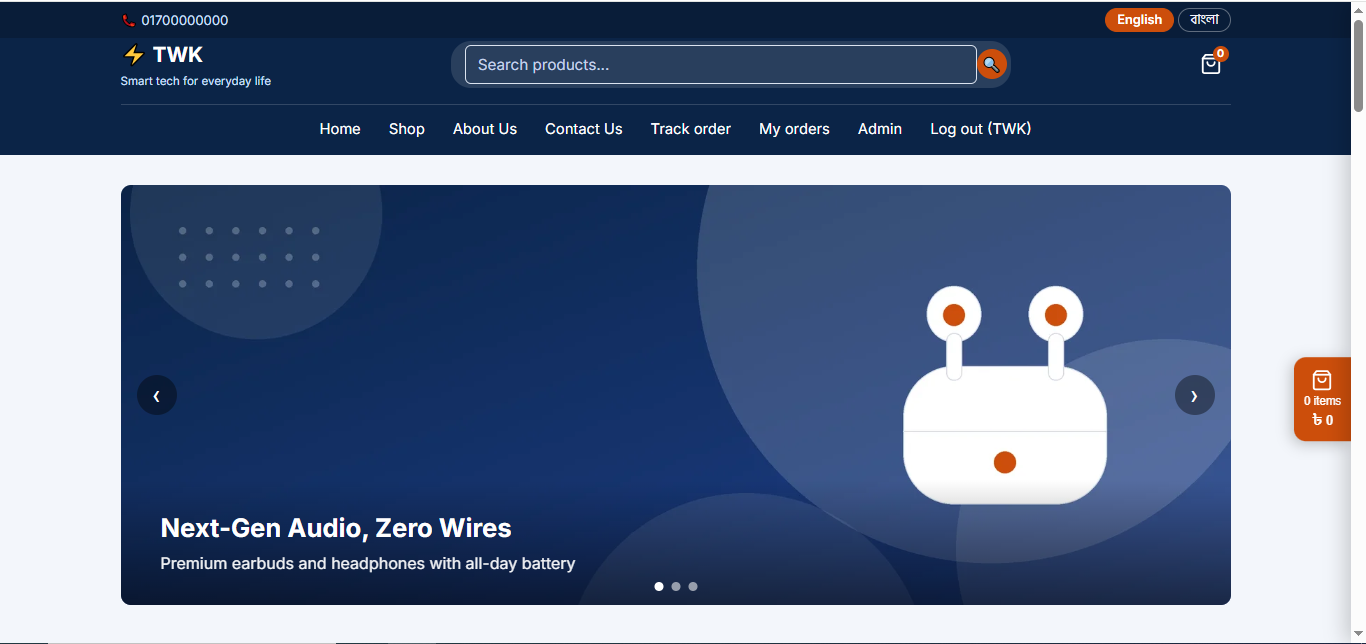Image resolution: width=1366 pixels, height=644 pixels.
Task: Click in the Search products field
Action: (721, 65)
